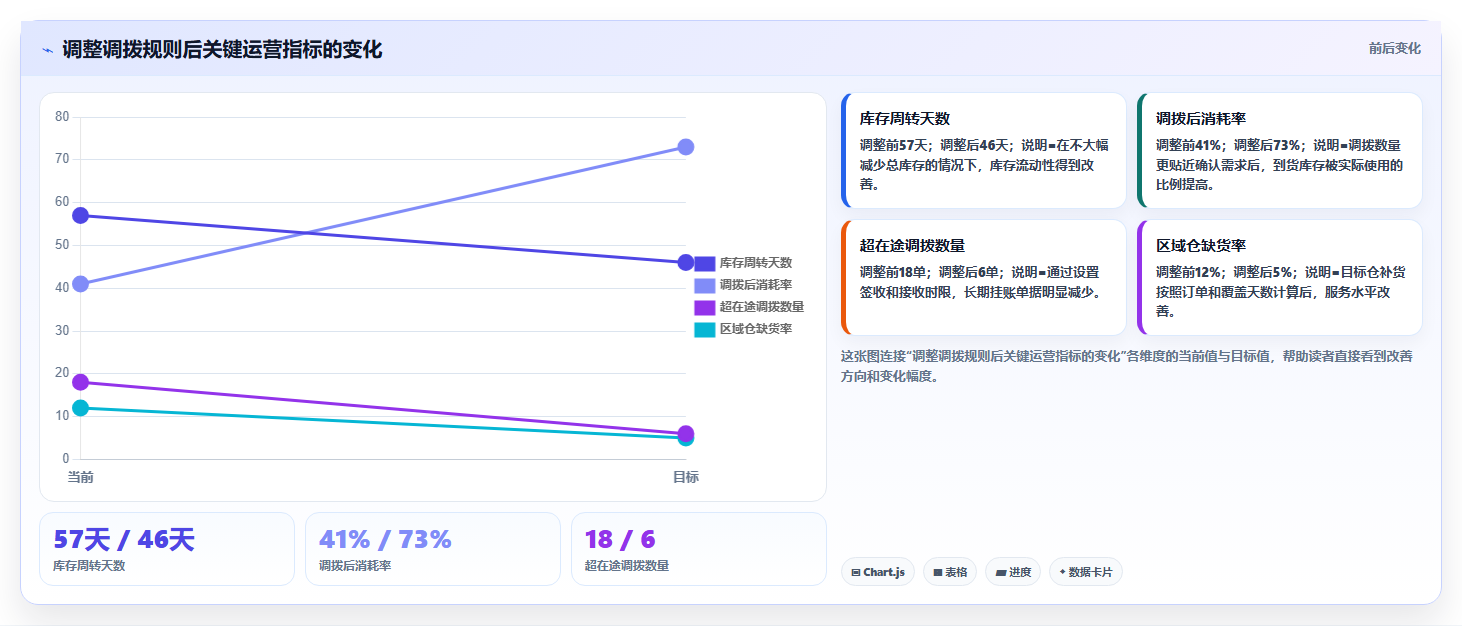Click 区域仓缺货率 data point at 当前 (12)

click(81, 408)
